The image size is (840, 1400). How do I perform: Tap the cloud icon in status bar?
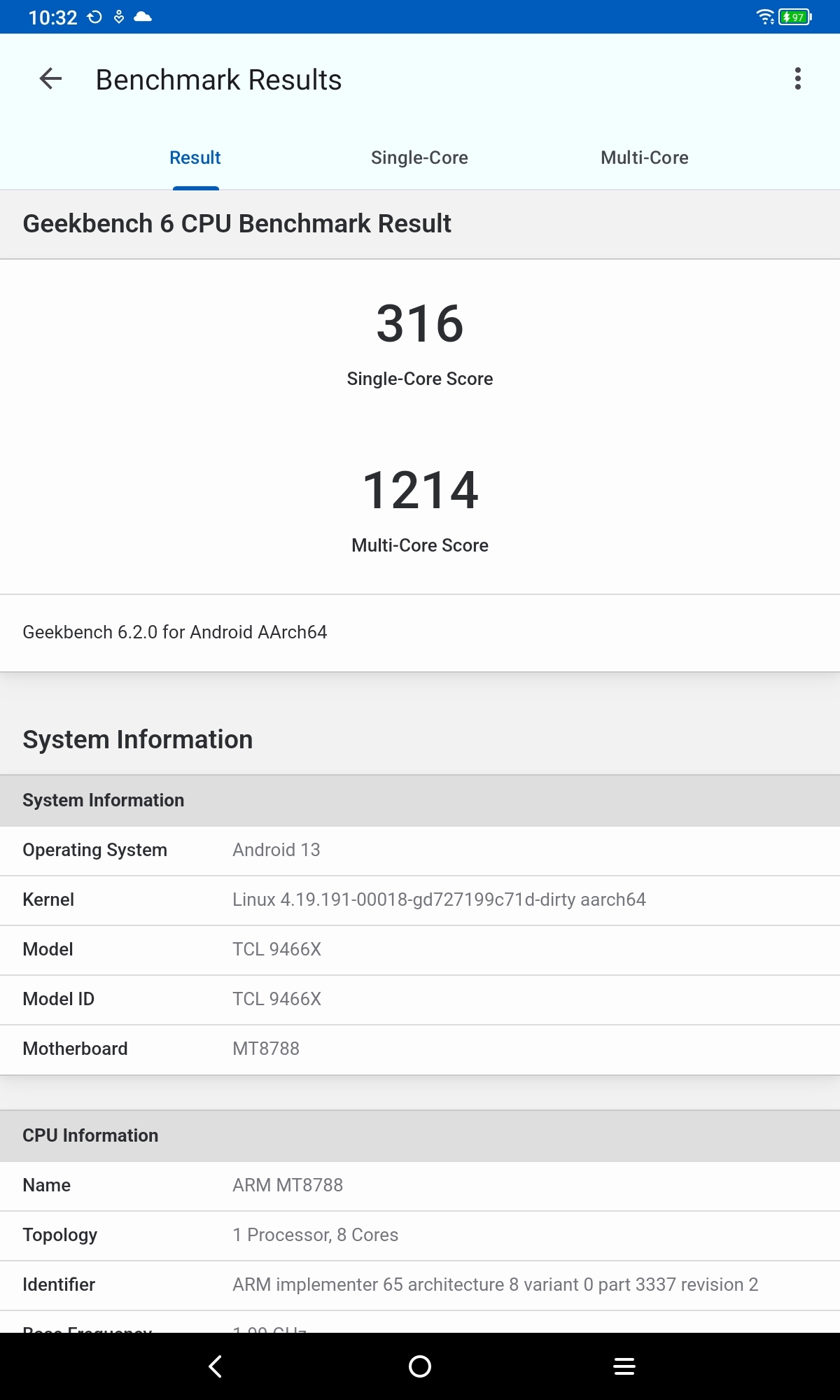(143, 17)
